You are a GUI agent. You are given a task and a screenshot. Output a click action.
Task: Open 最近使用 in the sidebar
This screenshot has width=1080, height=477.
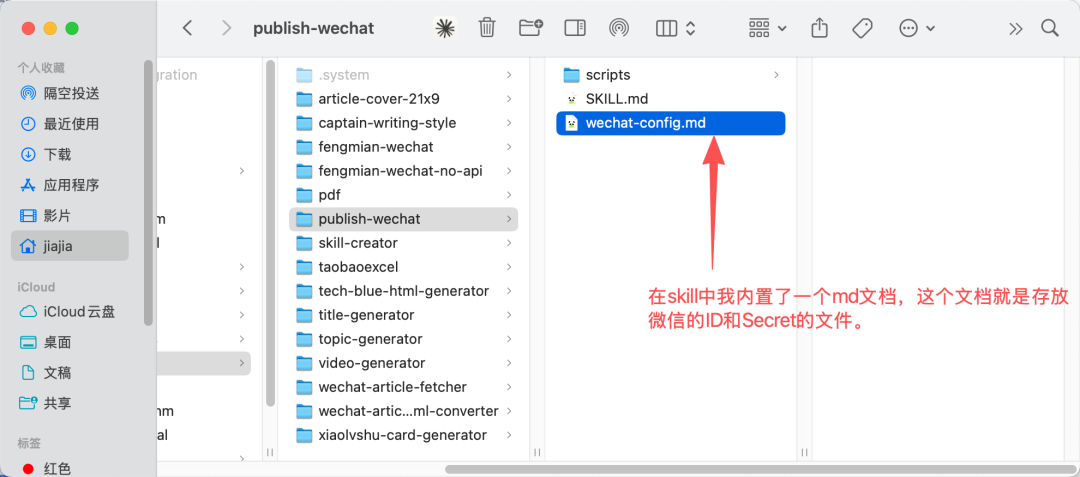point(60,124)
